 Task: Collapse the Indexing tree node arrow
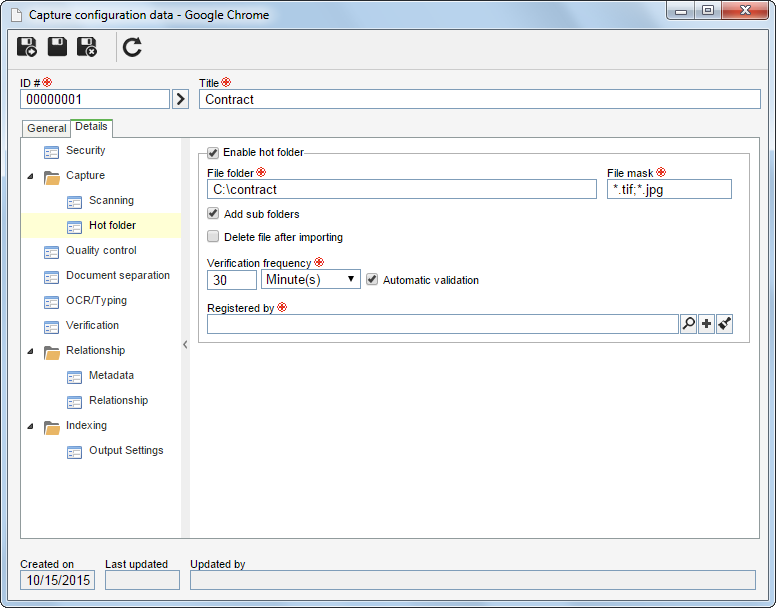click(31, 426)
